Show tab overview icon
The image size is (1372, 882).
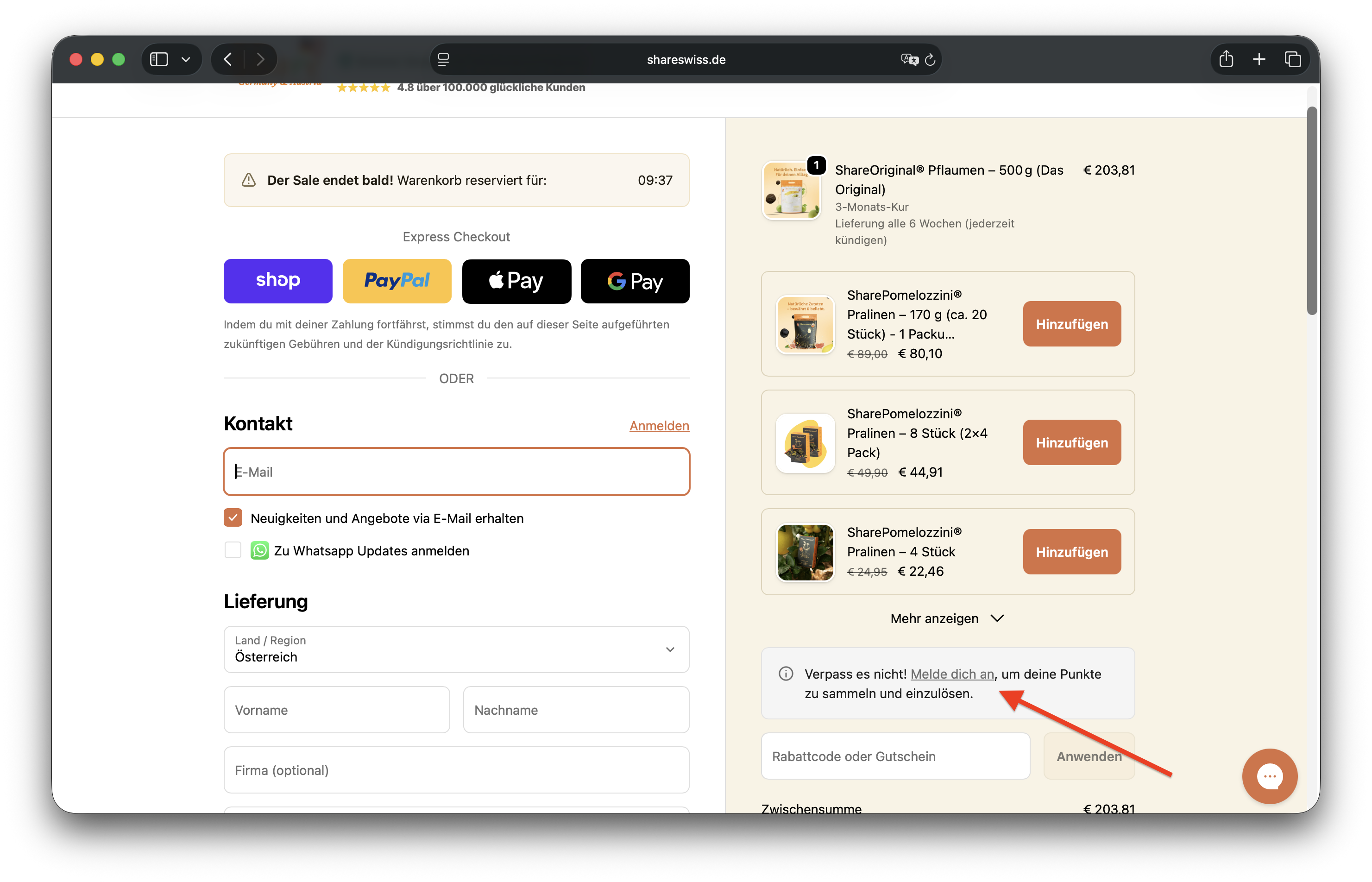1293,60
